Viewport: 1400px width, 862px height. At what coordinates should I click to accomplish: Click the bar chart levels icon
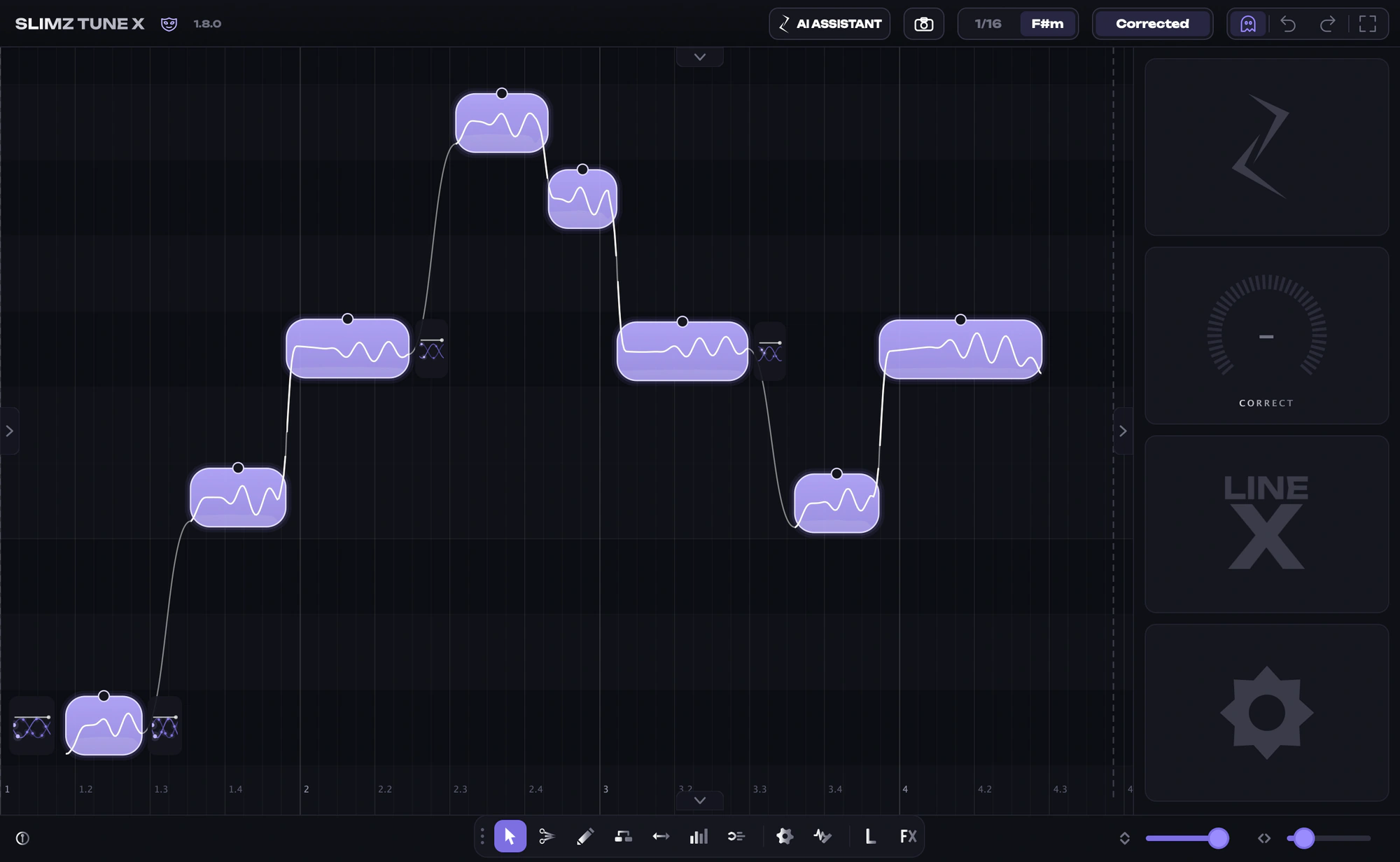click(x=699, y=836)
